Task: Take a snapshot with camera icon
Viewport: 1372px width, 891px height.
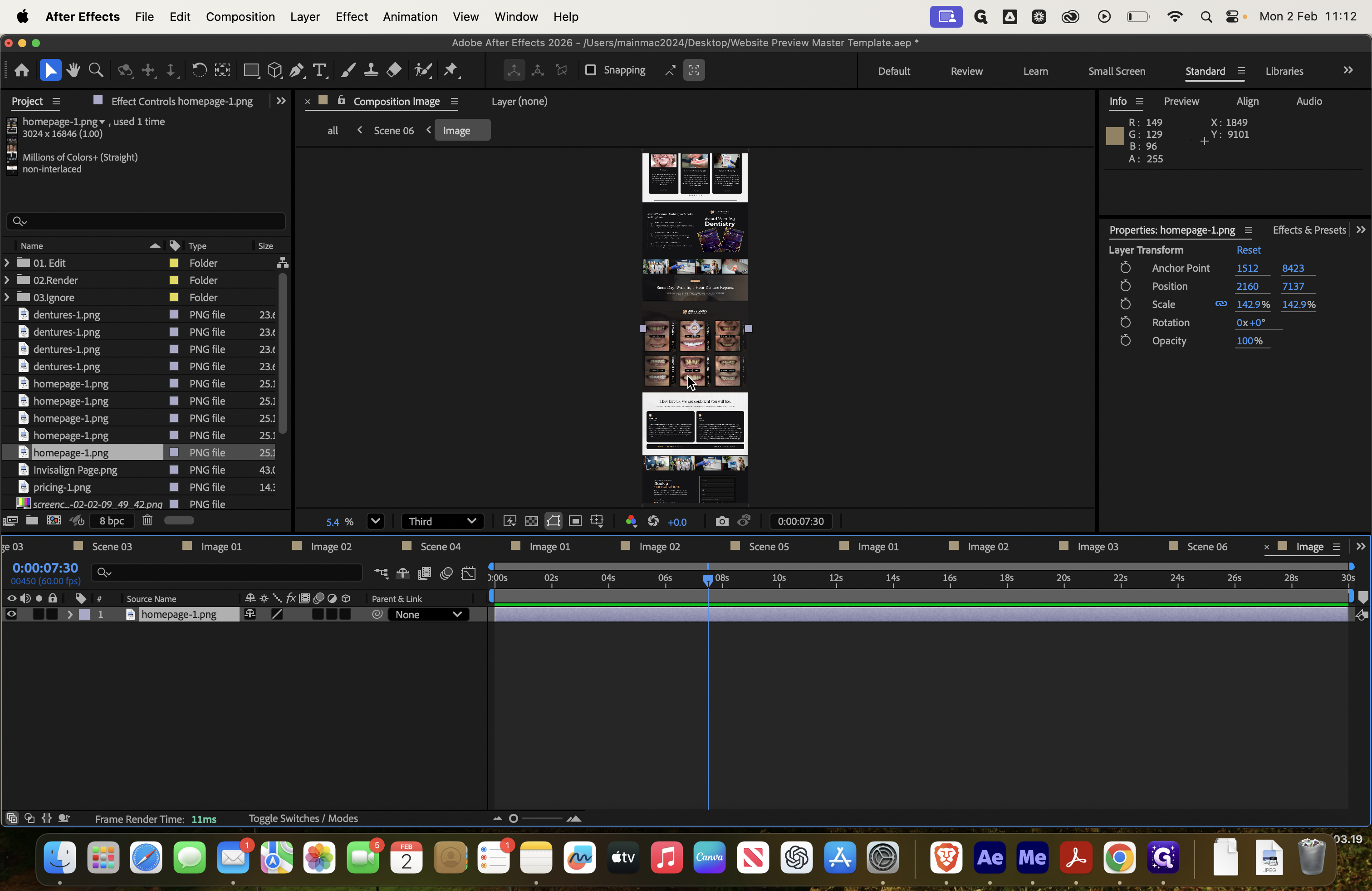Action: (722, 522)
